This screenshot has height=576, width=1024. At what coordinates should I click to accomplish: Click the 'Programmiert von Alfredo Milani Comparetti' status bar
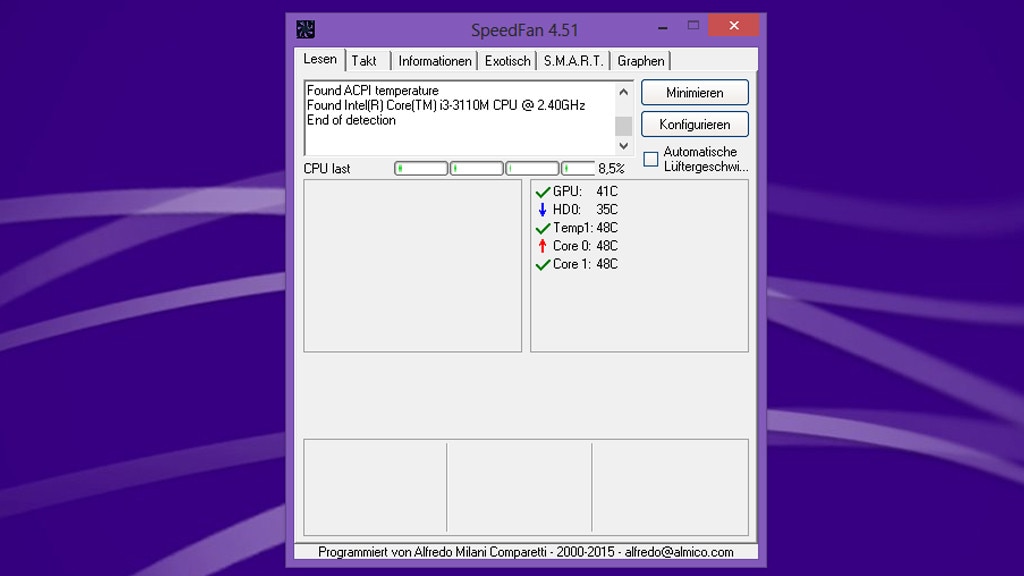[x=526, y=552]
